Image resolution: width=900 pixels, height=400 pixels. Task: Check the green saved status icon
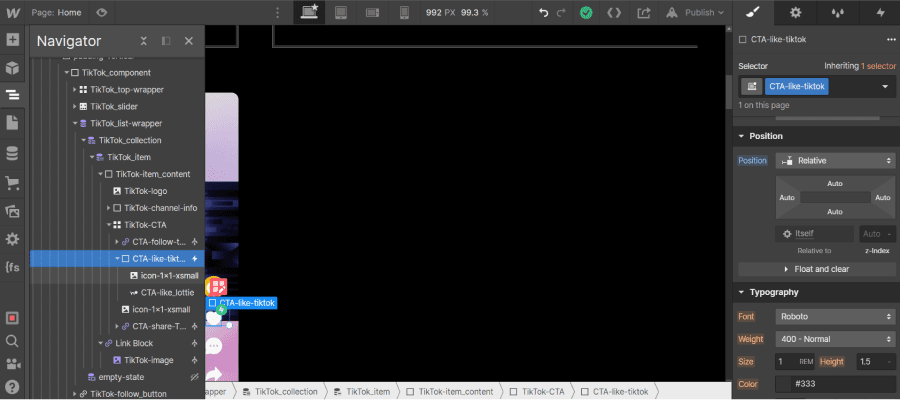pyautogui.click(x=585, y=12)
